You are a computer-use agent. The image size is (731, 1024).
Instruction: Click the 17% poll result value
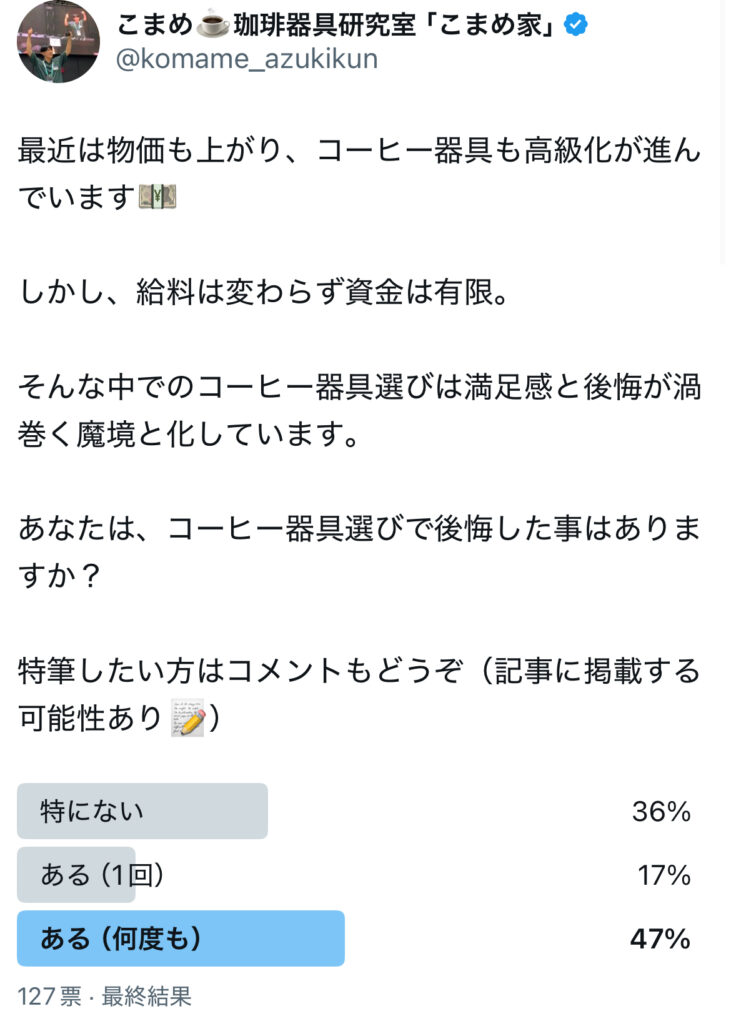click(664, 874)
